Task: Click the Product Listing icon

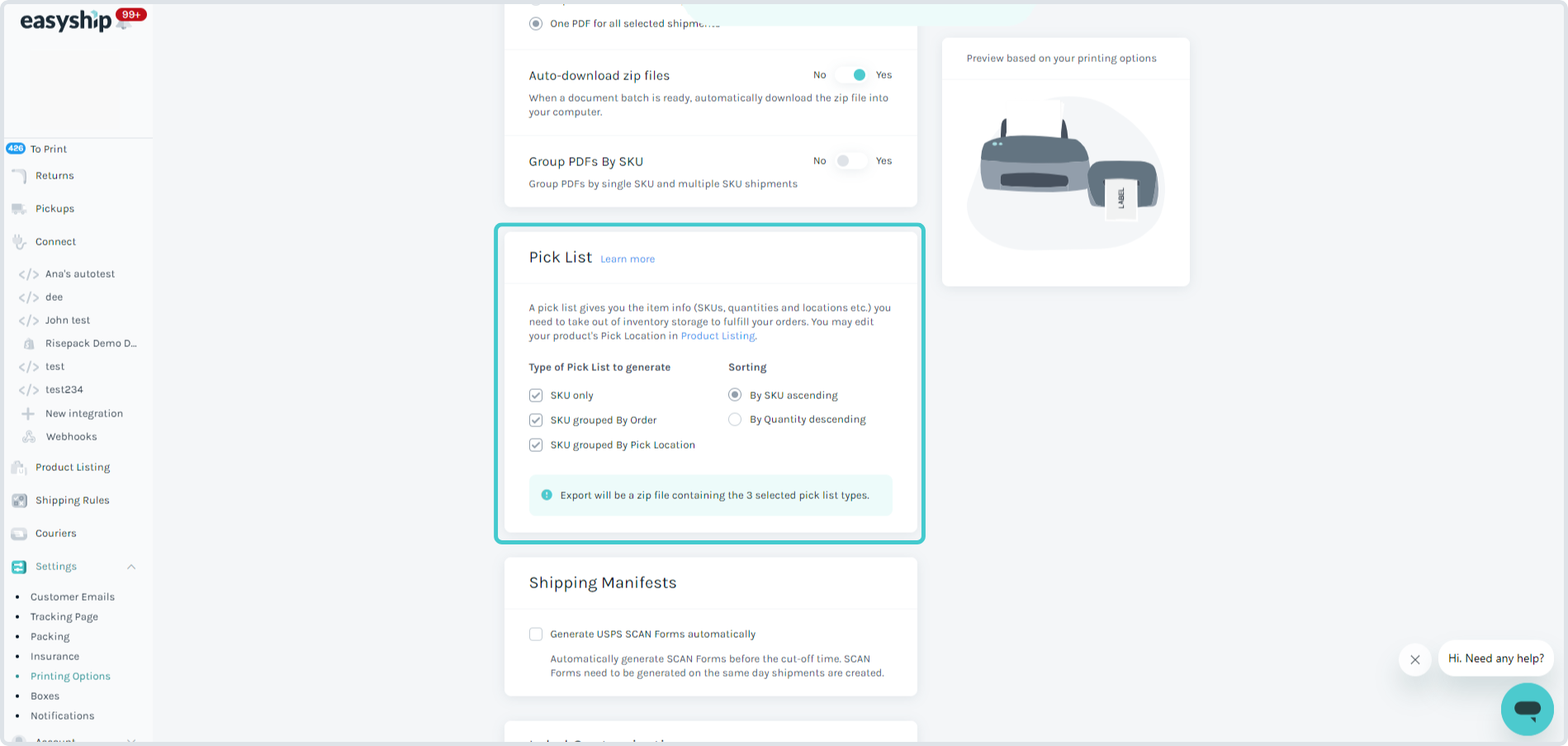Action: (19, 468)
